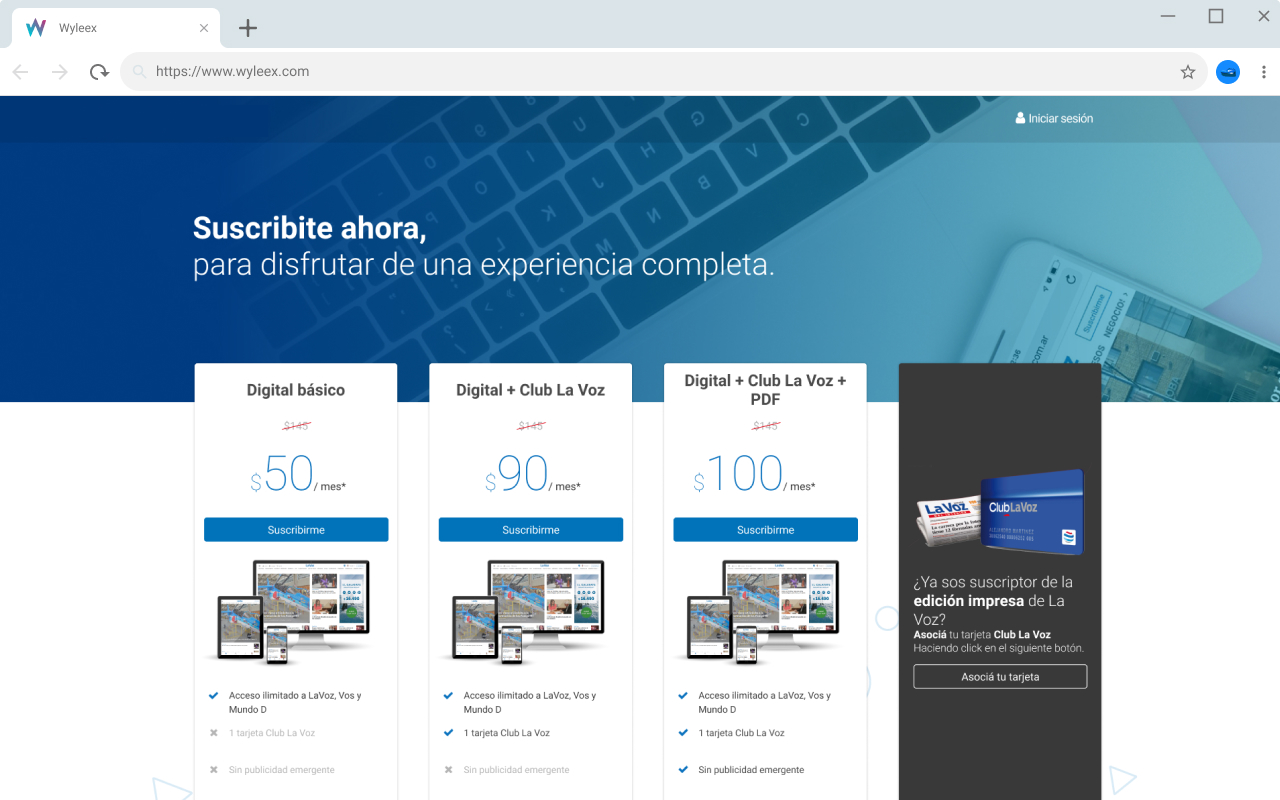Click checkmark beside Acceso ilimitado in PDF plan
The height and width of the screenshot is (800, 1280).
683,695
